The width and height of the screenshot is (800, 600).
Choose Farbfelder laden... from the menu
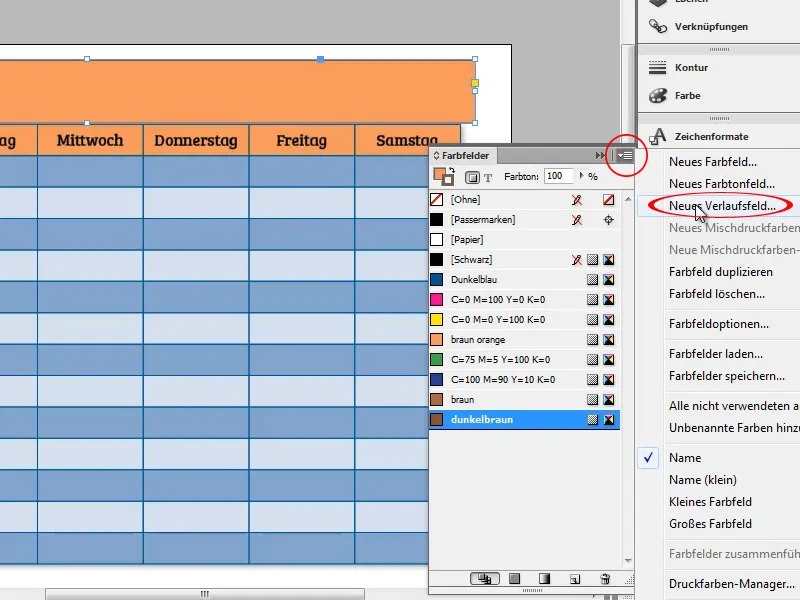pyautogui.click(x=715, y=354)
